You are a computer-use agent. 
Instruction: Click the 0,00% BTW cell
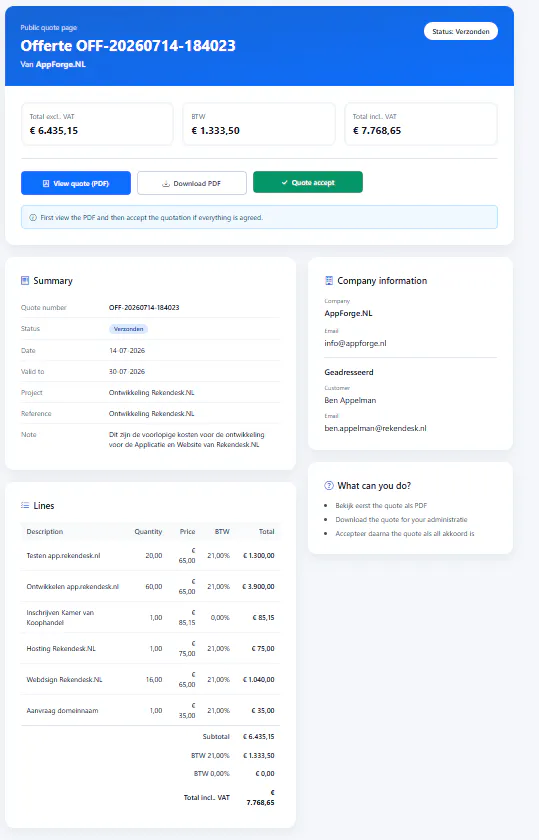(220, 618)
